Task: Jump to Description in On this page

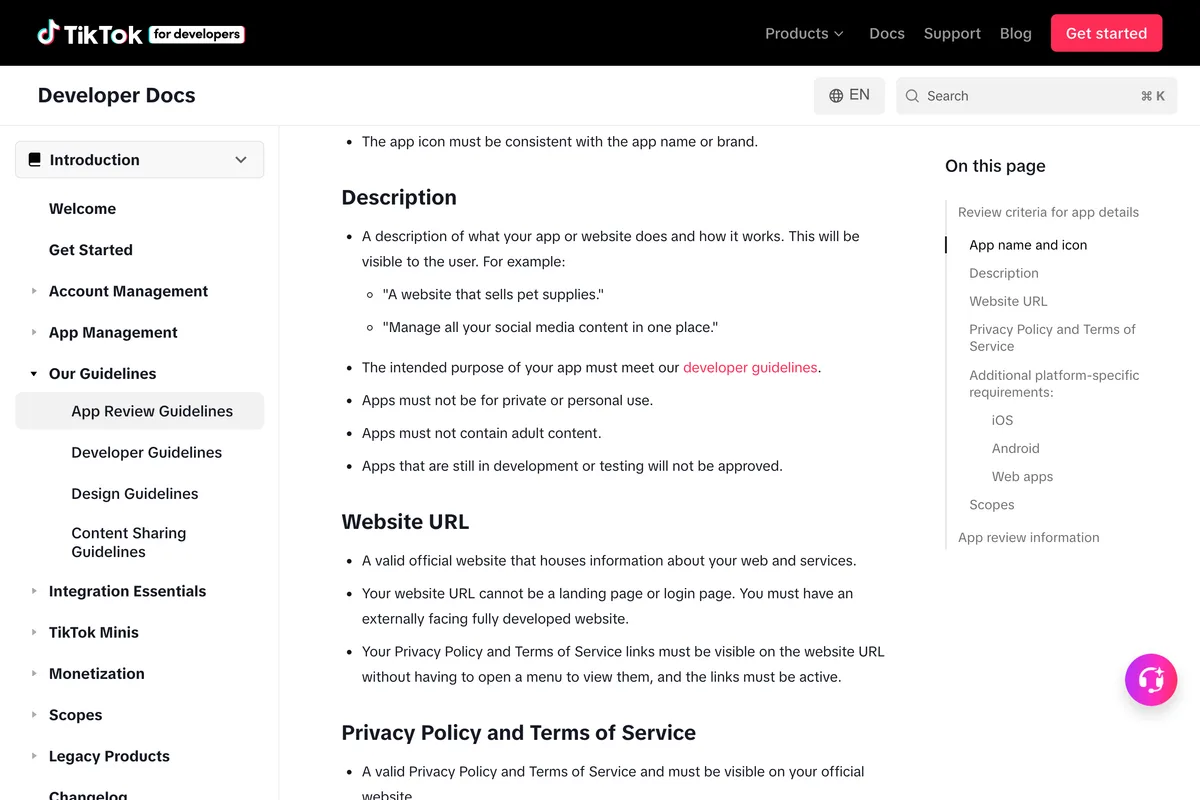Action: [1004, 273]
